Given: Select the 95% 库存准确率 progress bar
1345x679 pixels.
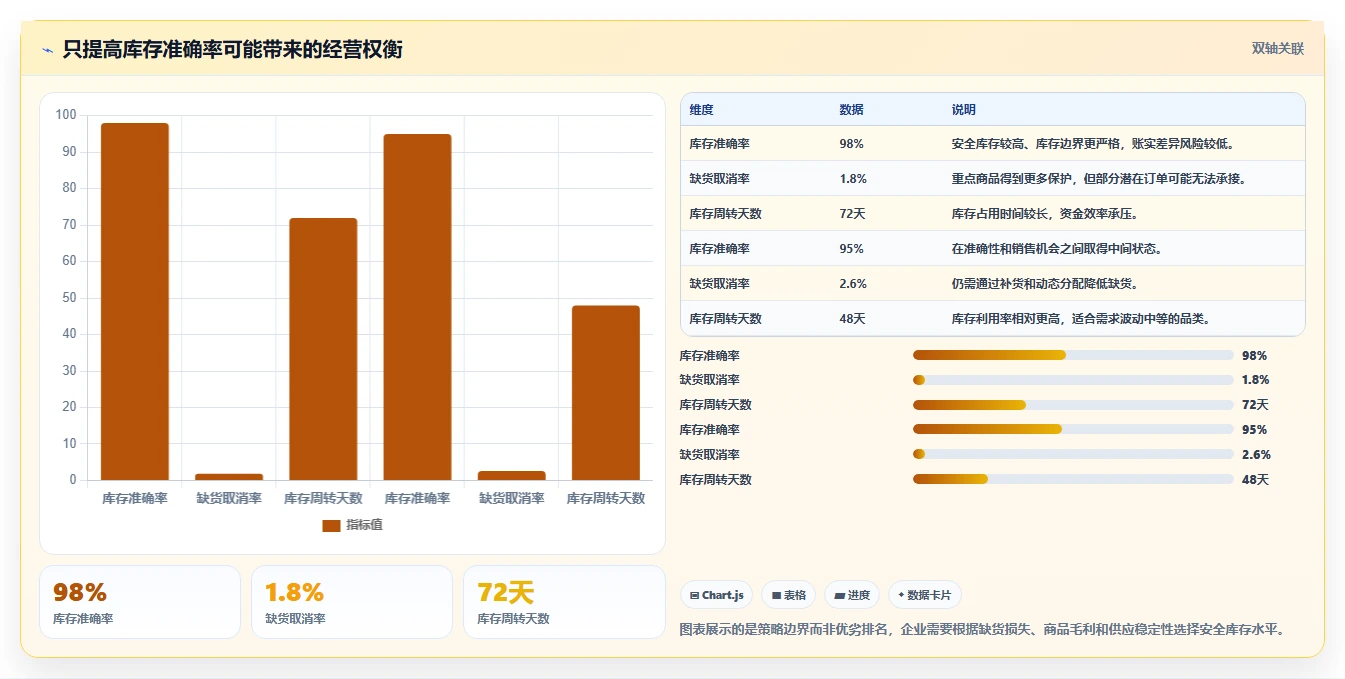Looking at the screenshot, I should tap(1073, 429).
